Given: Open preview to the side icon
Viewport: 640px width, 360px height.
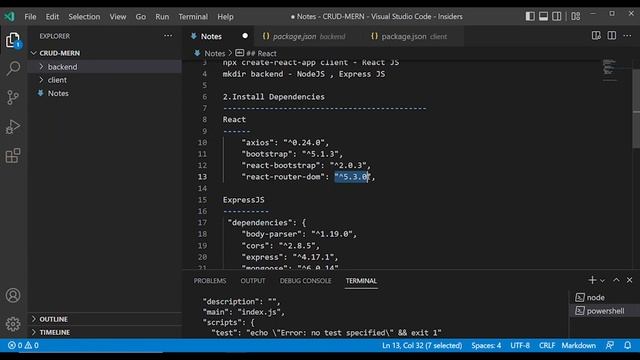Looking at the screenshot, I should pyautogui.click(x=596, y=36).
